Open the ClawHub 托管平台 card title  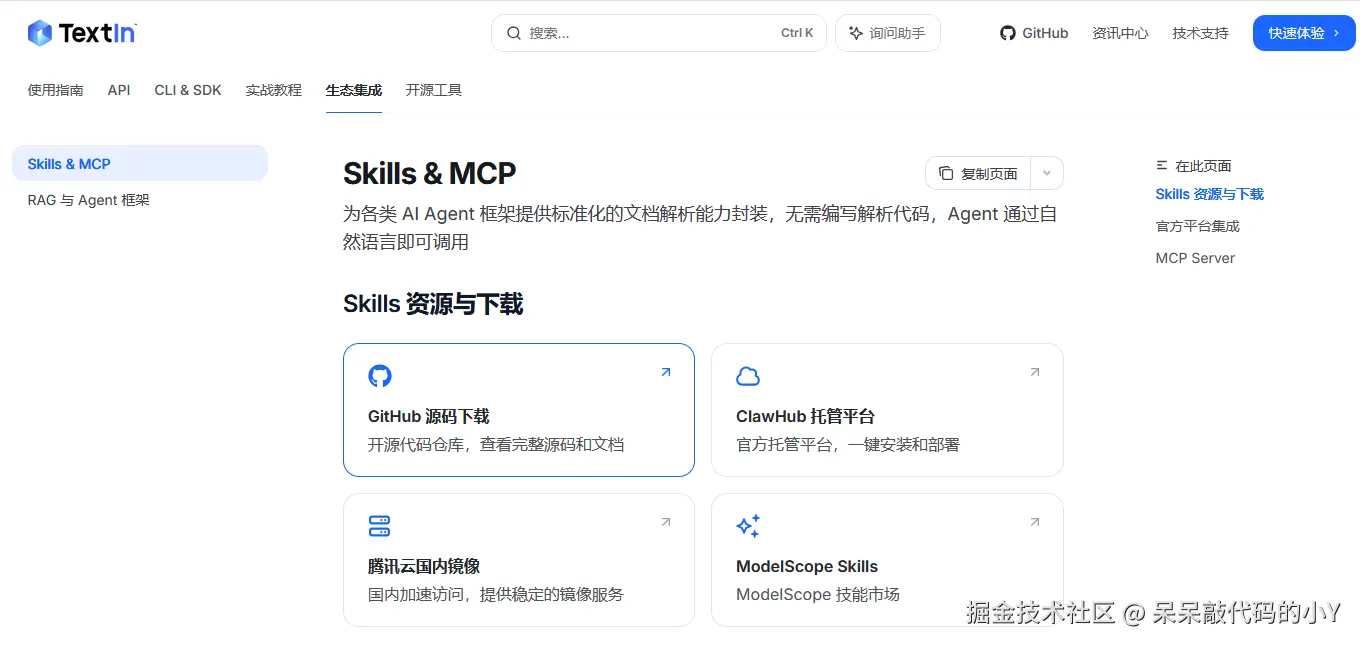coord(805,416)
